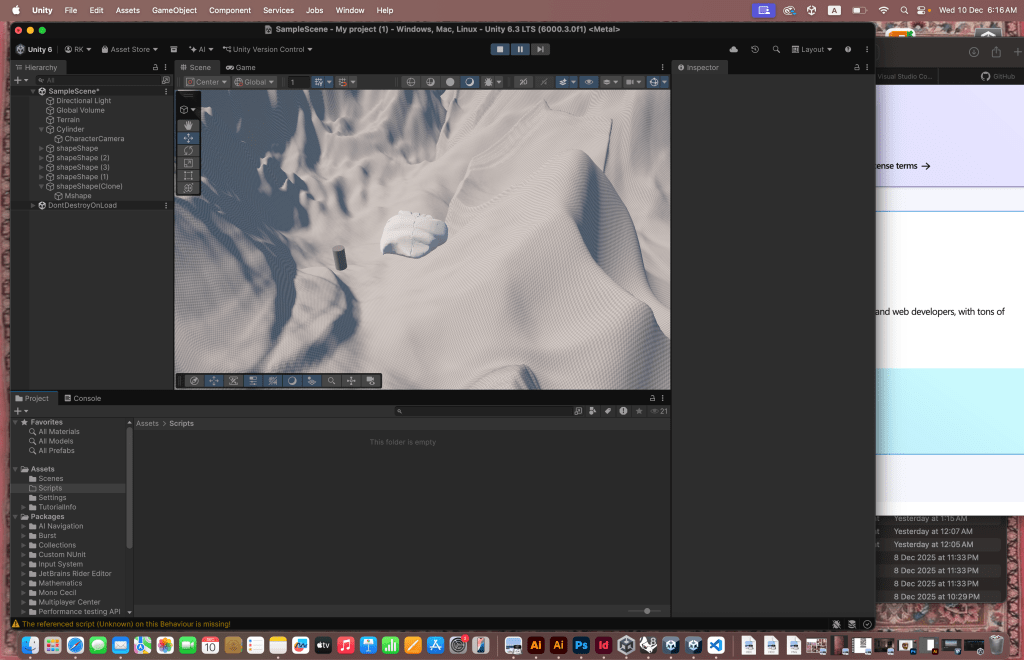Click the Step frame button
Screen dimensions: 1024x660
click(540, 49)
